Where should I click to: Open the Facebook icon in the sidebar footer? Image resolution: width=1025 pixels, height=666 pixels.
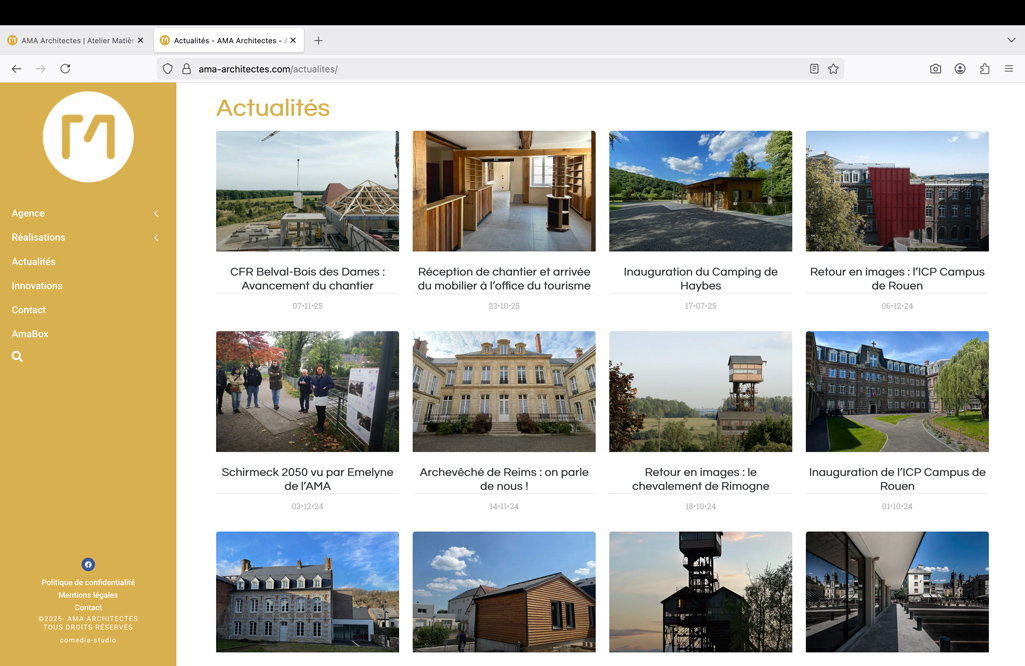tap(88, 564)
